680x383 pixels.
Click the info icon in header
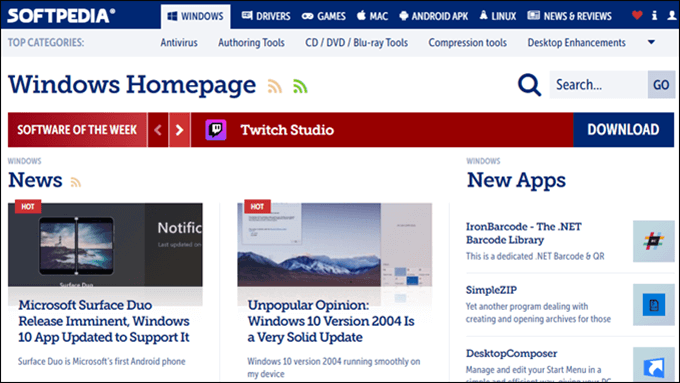point(654,16)
